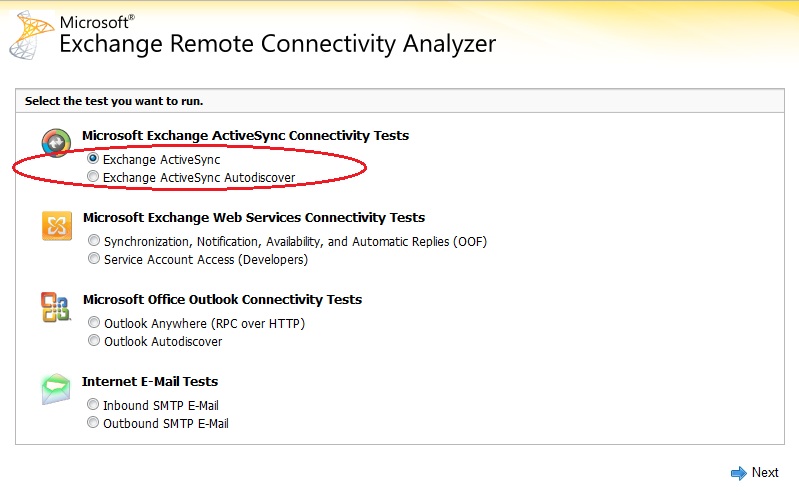Select the Outbound SMTP E-Mail test

point(93,422)
